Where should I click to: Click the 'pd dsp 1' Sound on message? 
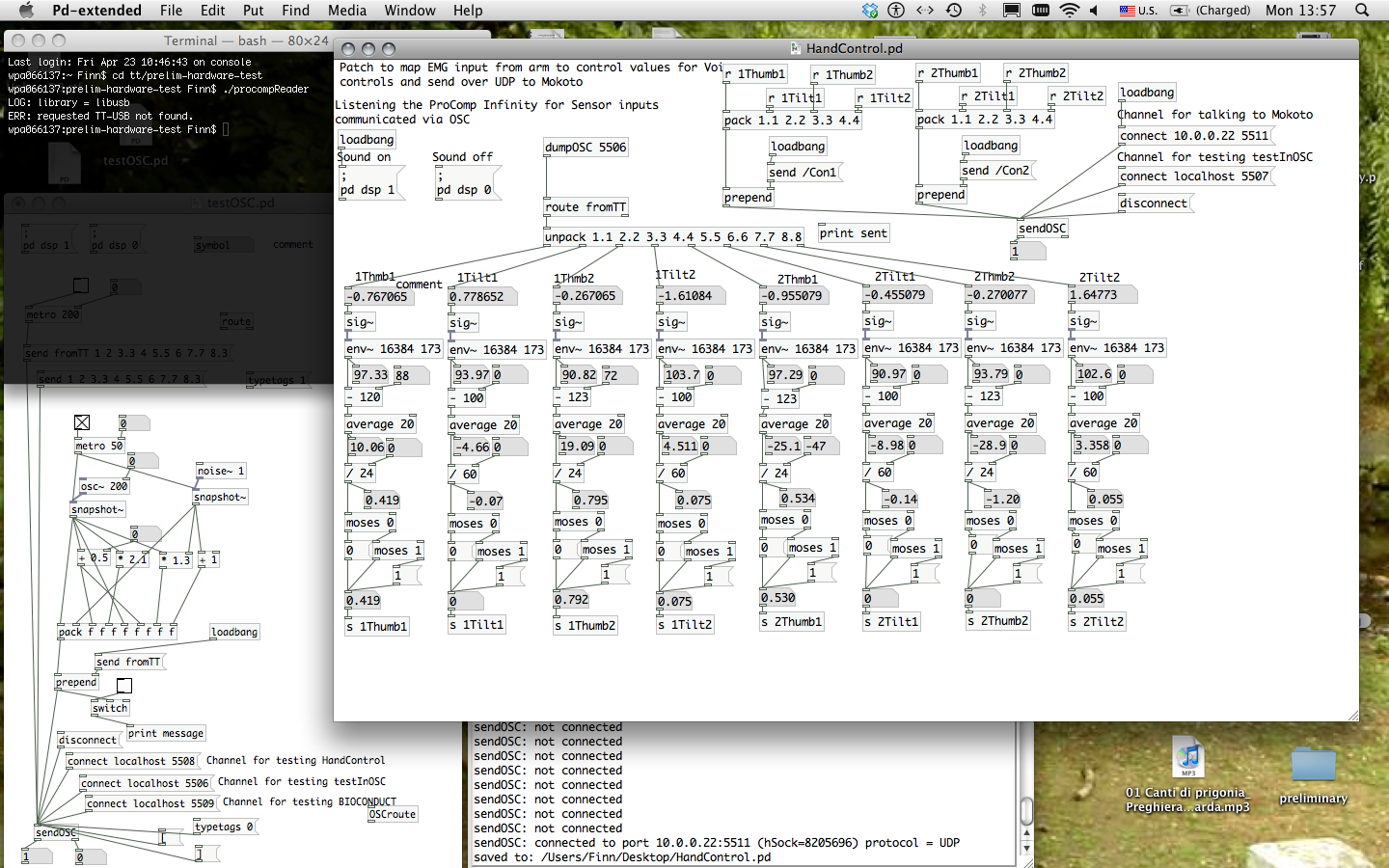(368, 183)
